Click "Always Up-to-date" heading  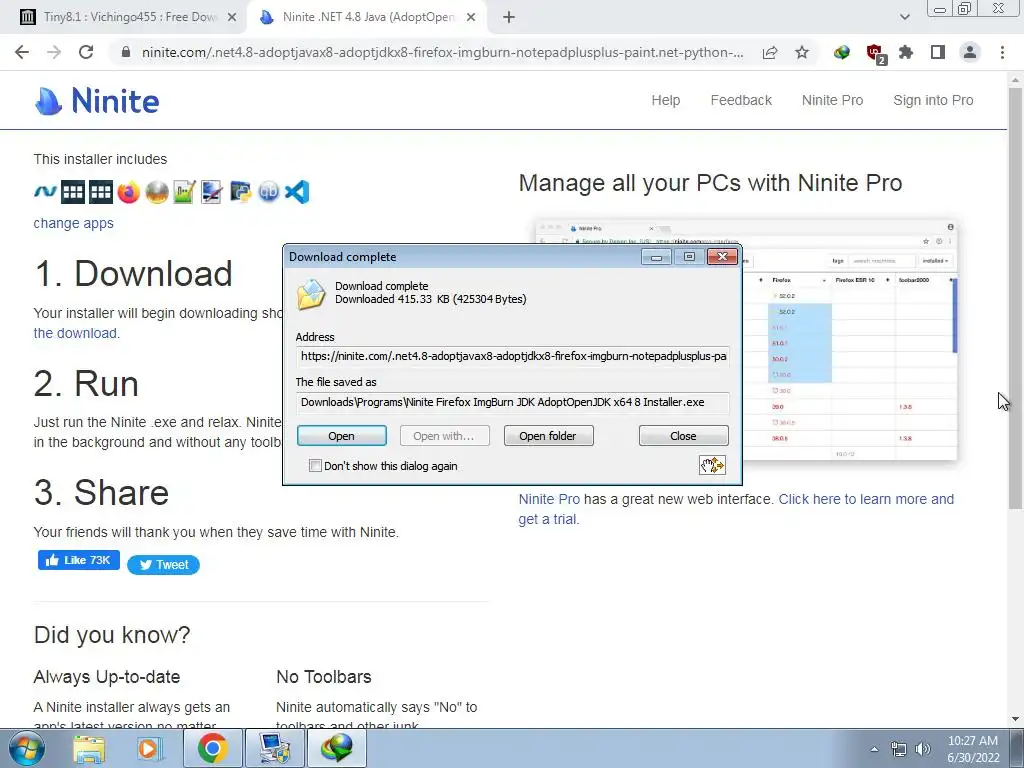(106, 677)
